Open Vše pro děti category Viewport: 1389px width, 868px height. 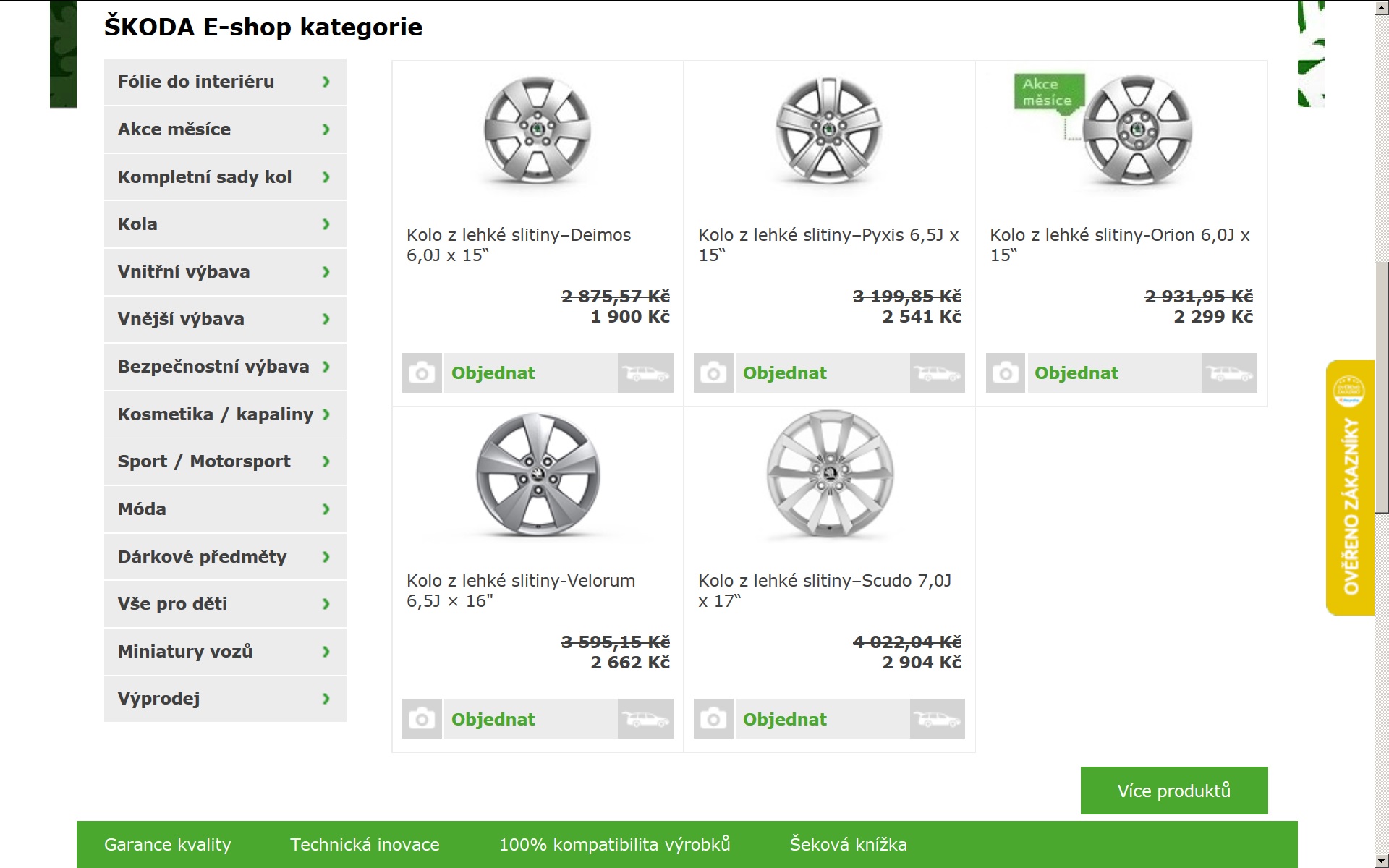pos(225,604)
